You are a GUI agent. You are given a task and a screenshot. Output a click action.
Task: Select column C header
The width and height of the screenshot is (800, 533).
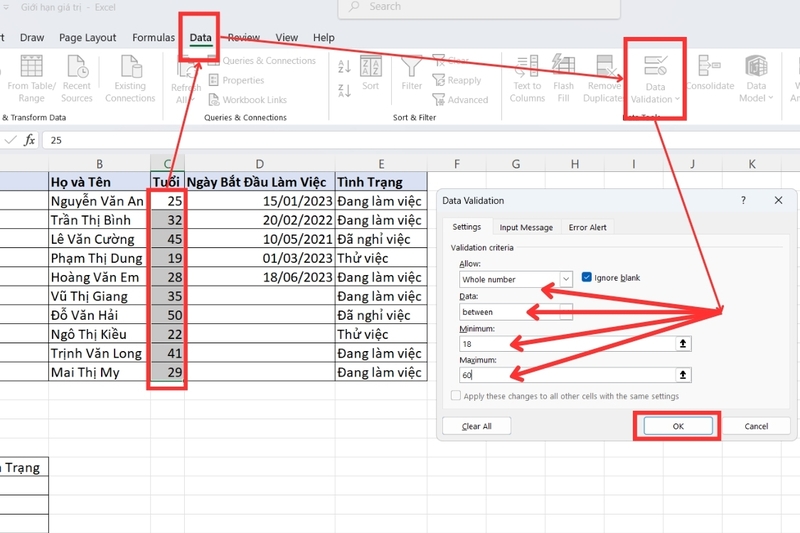pyautogui.click(x=167, y=164)
